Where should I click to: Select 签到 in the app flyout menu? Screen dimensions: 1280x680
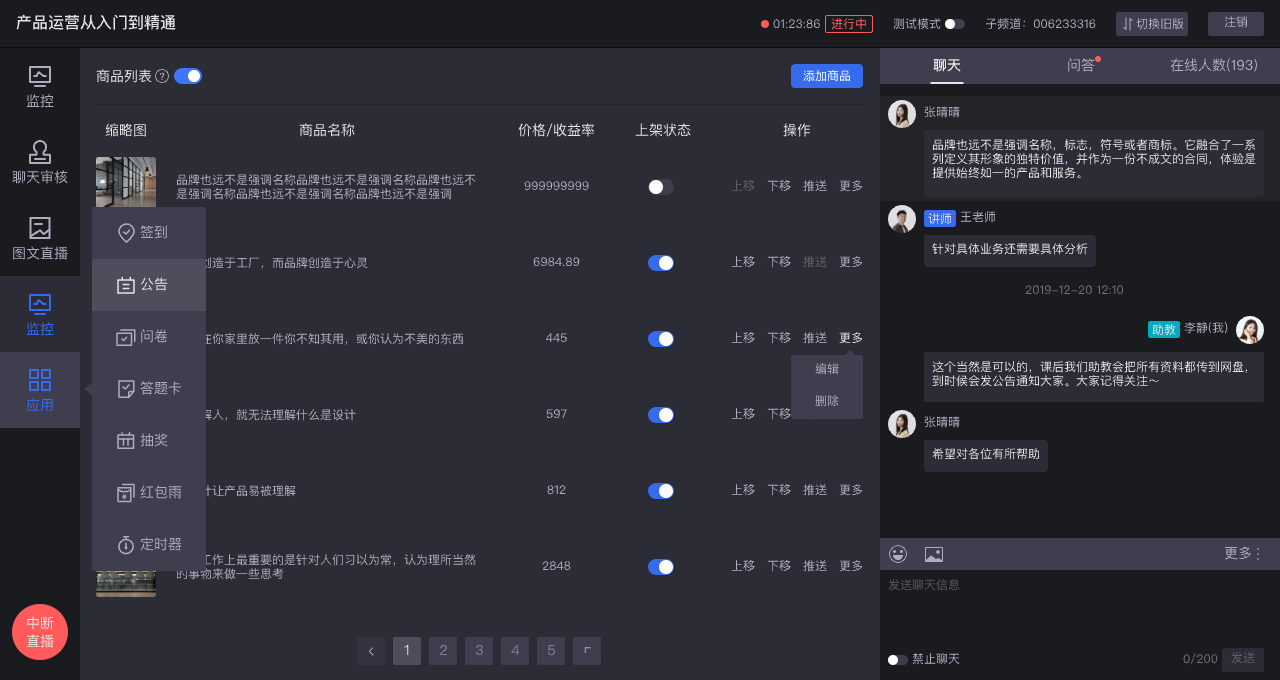click(x=149, y=233)
